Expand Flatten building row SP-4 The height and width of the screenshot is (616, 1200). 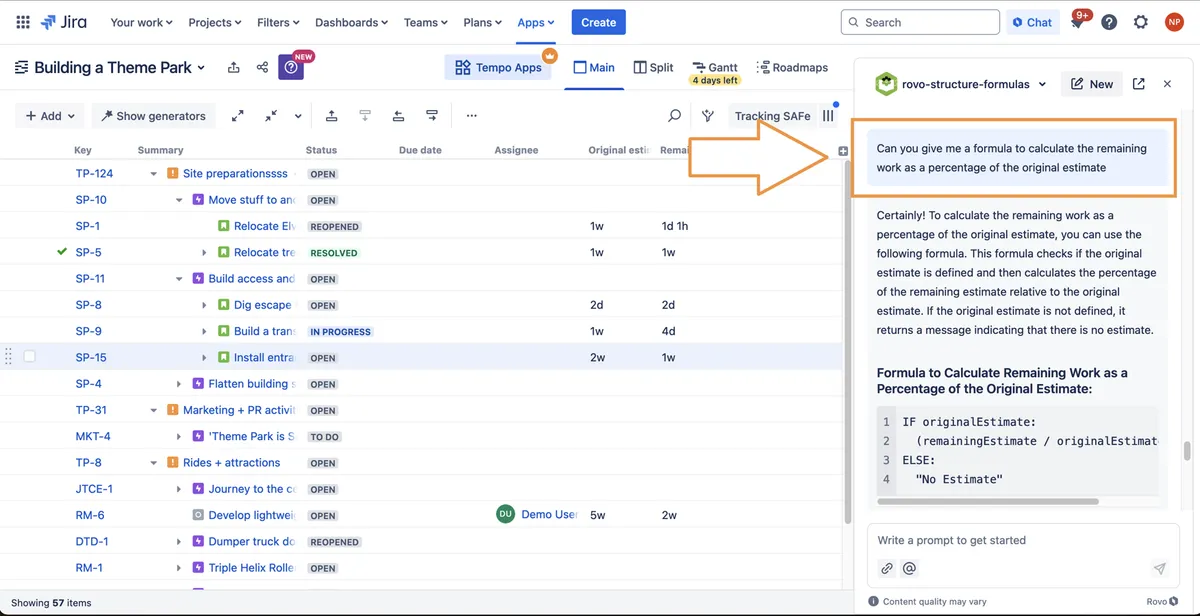[x=179, y=384]
